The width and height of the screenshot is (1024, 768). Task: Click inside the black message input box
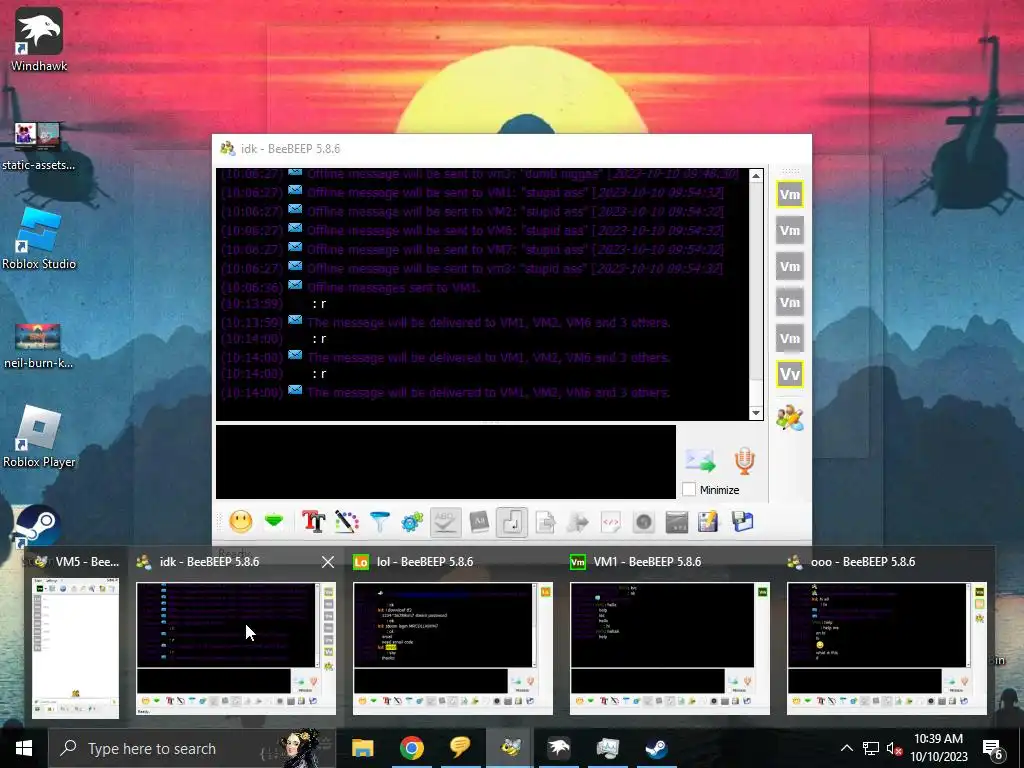click(445, 462)
